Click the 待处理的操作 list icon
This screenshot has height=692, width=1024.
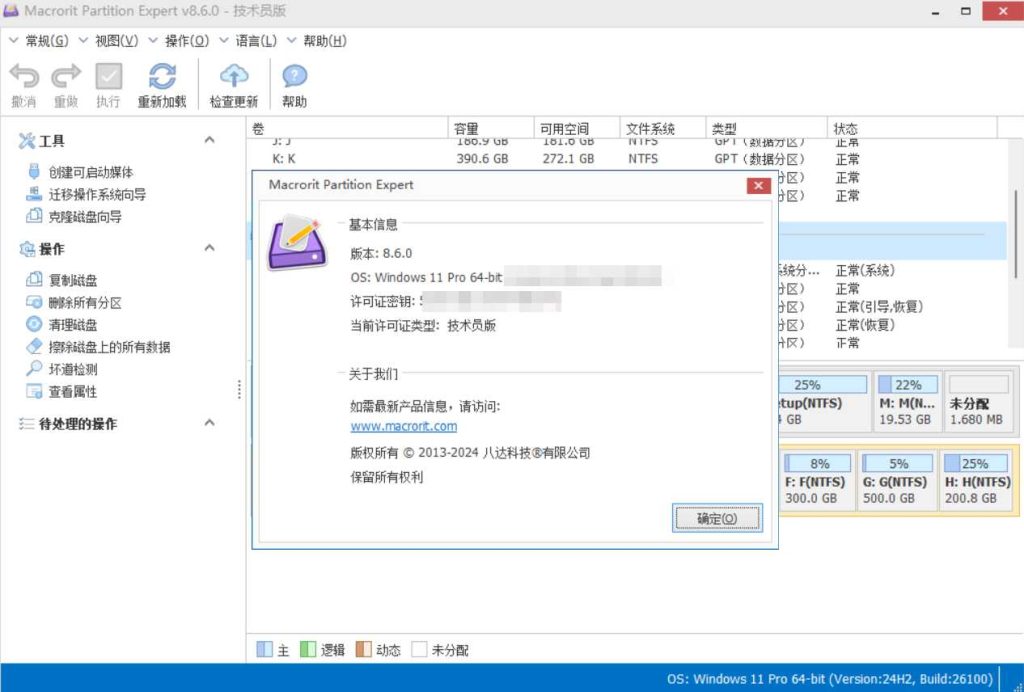(27, 424)
